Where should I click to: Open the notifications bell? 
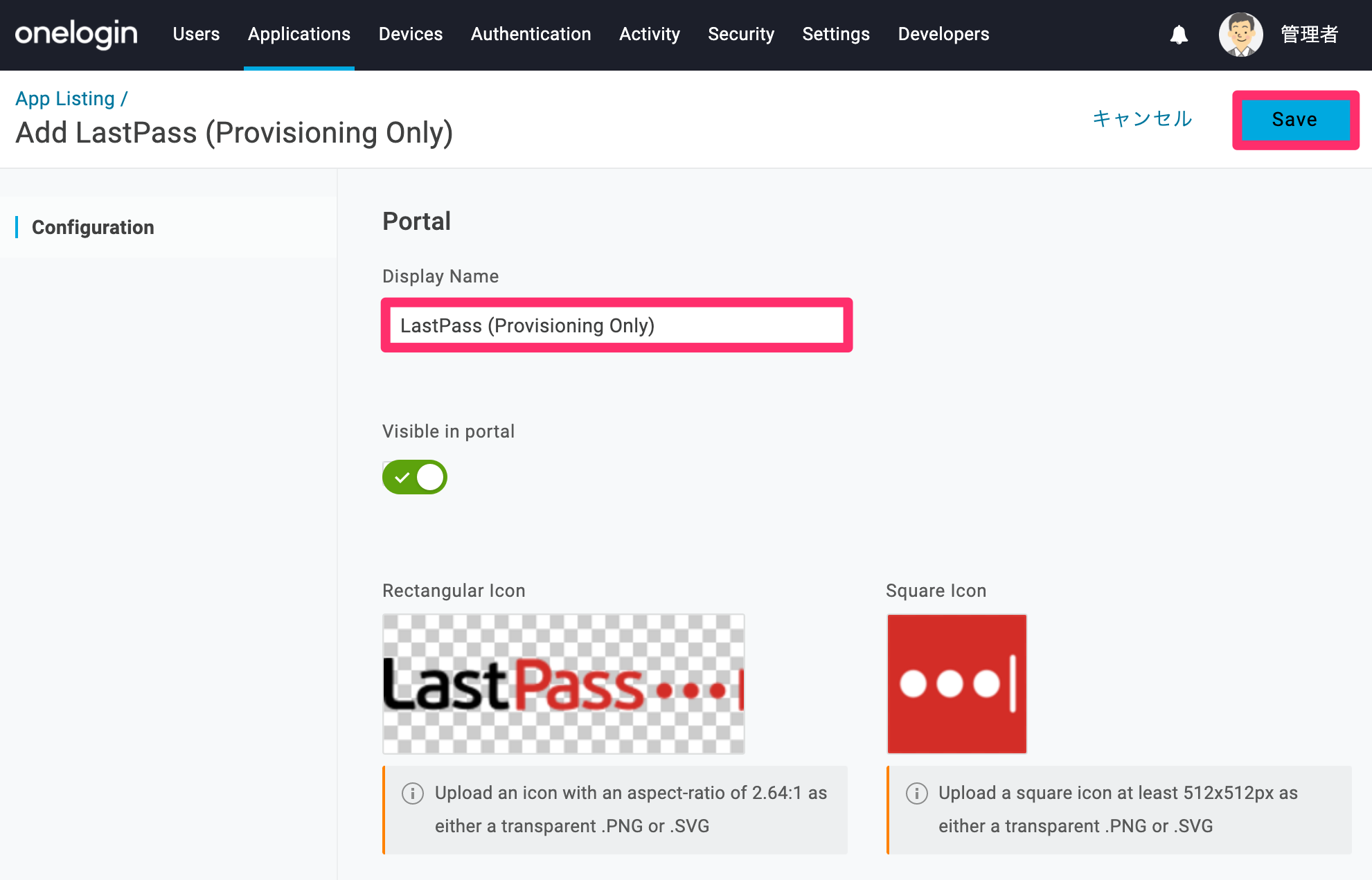[1179, 35]
